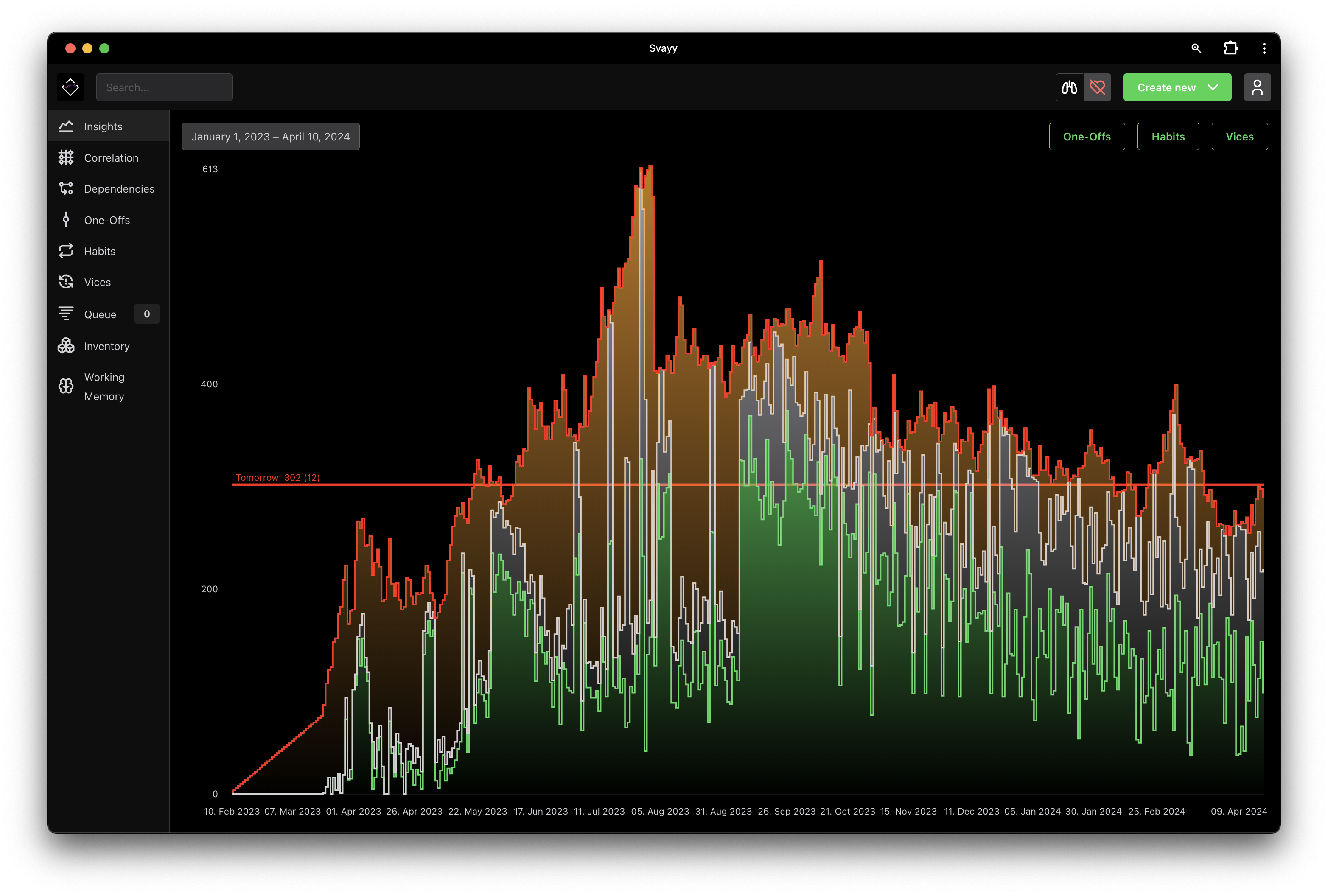This screenshot has width=1328, height=896.
Task: Click the Svayy window title
Action: pos(663,48)
